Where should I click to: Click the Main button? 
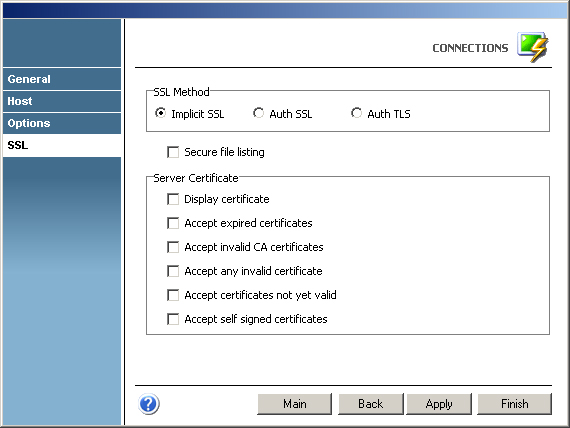click(294, 404)
